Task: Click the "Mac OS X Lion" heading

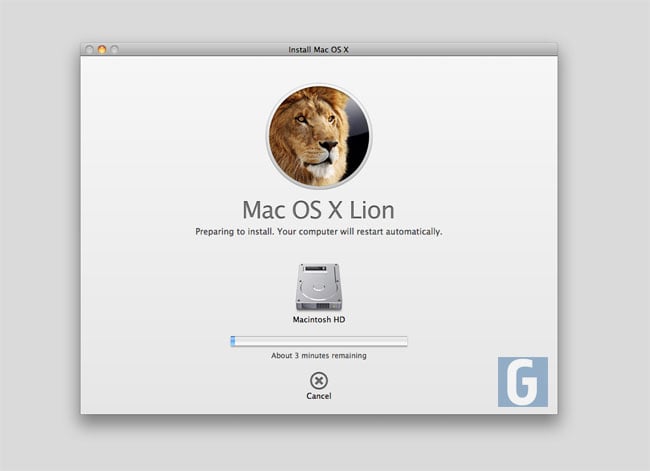Action: 318,210
